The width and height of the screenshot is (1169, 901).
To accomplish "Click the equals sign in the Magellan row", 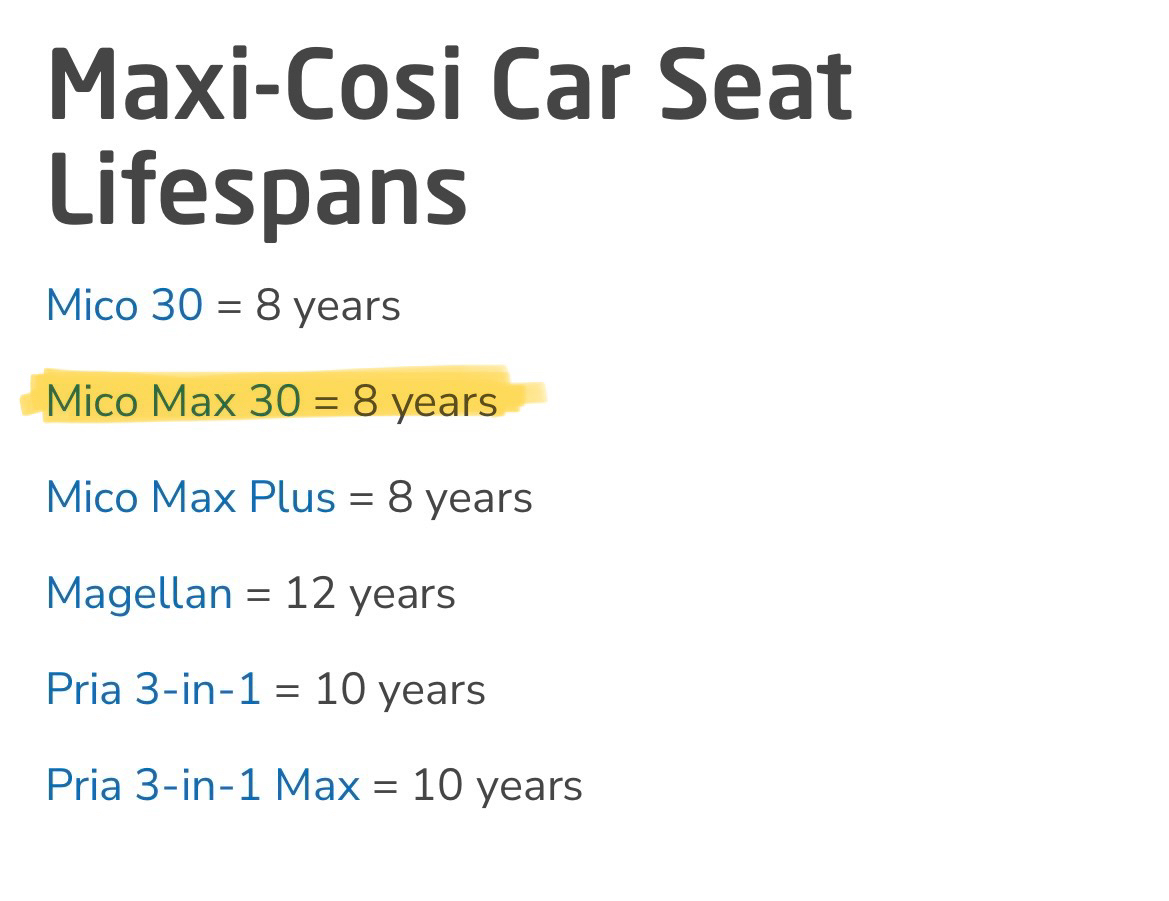I will 259,595.
